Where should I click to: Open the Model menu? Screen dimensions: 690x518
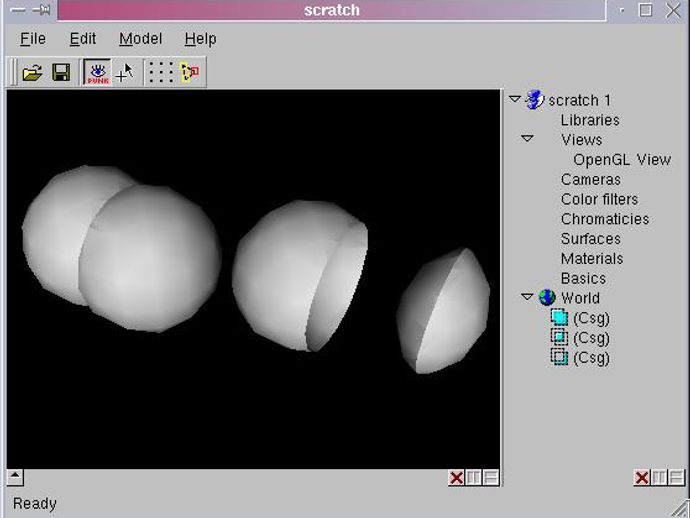coord(140,39)
